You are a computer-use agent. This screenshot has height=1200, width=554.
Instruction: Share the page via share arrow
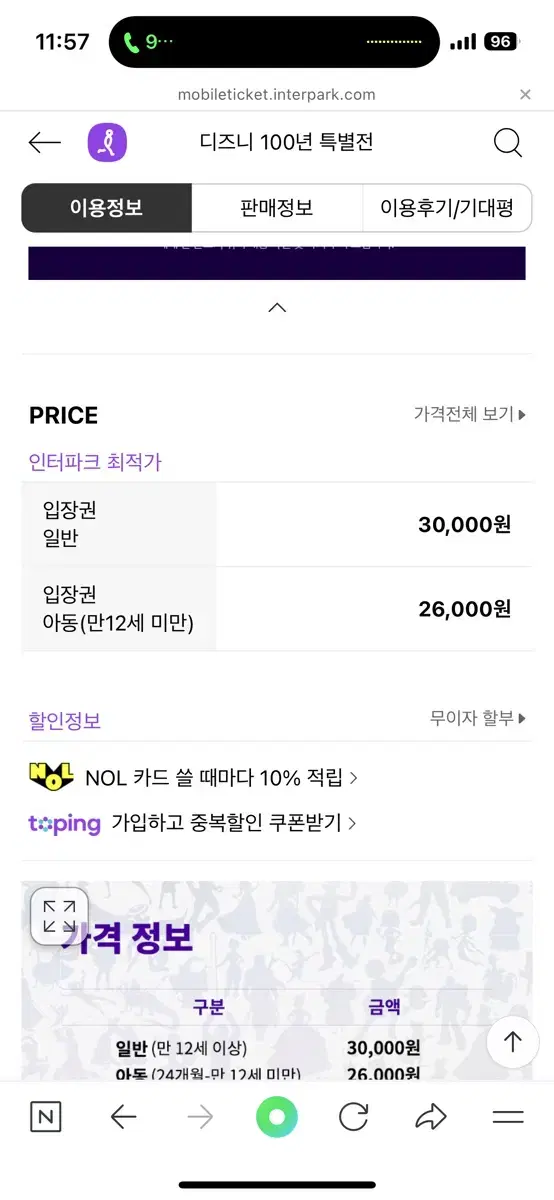click(431, 1117)
